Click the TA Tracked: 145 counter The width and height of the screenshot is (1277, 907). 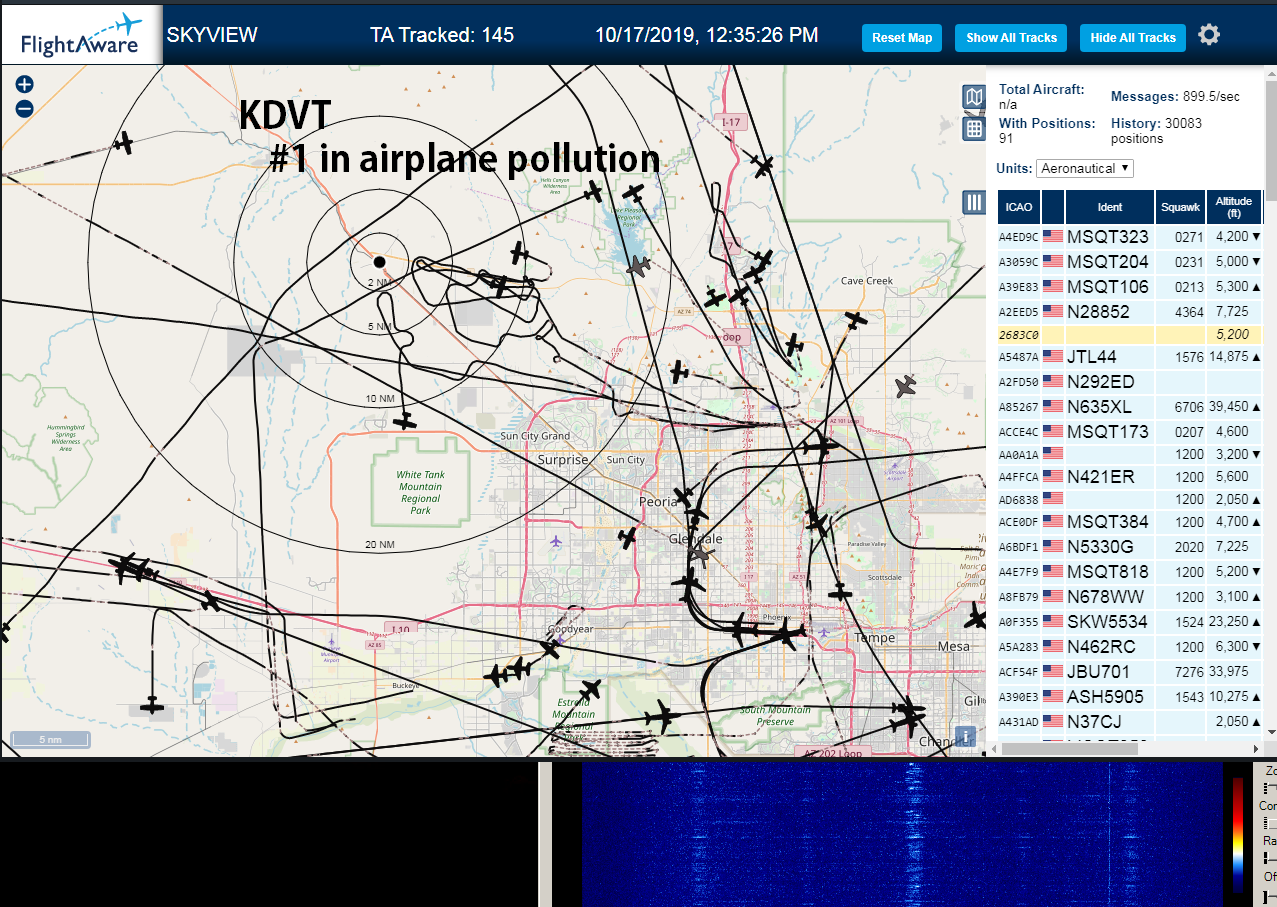pyautogui.click(x=442, y=35)
